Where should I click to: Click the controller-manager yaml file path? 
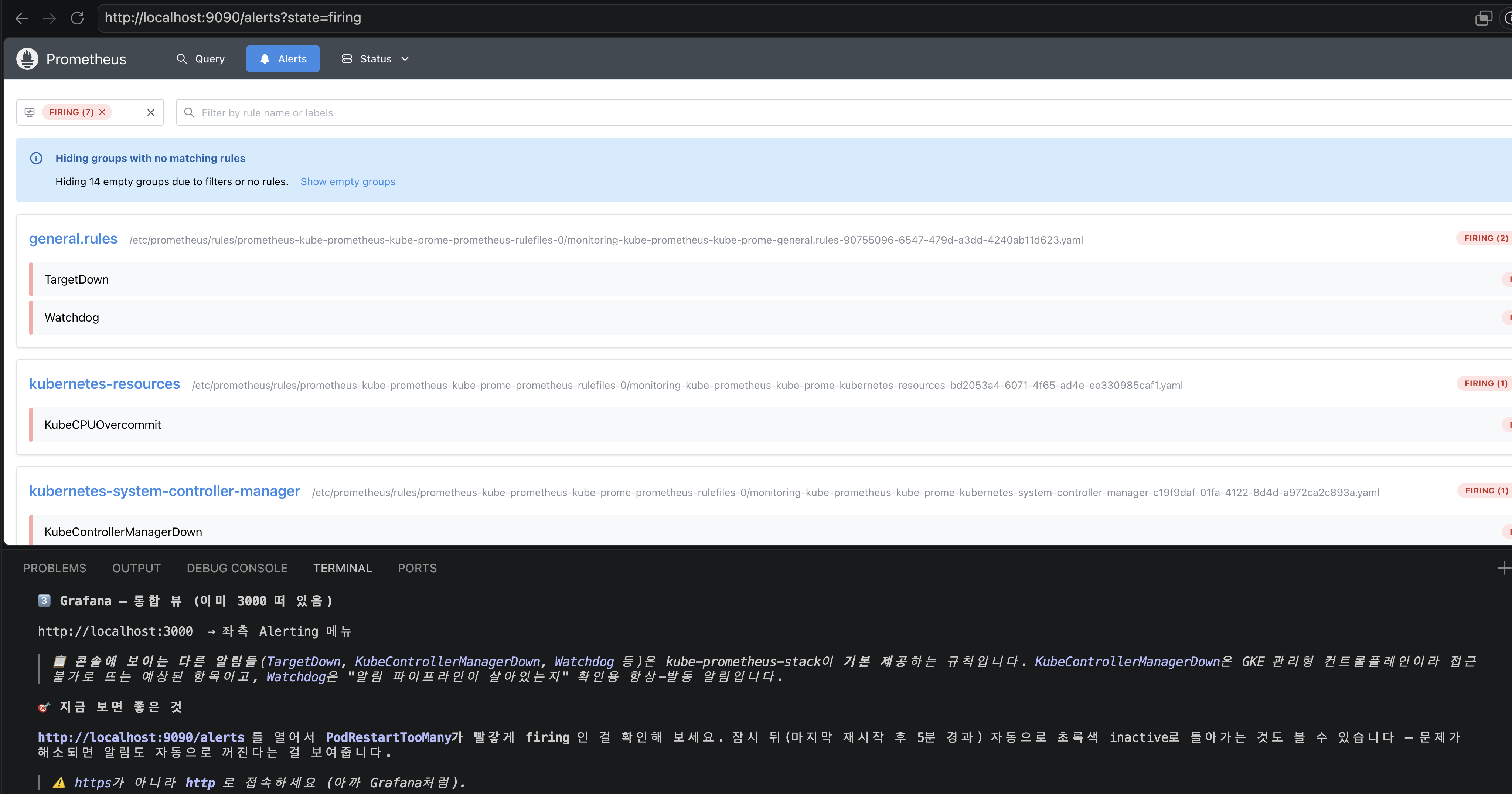tap(846, 492)
